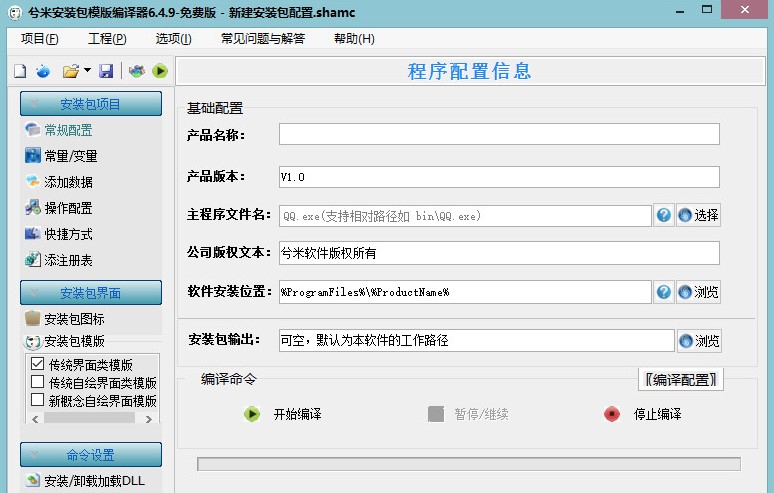Click the app icon in the title bar
Image resolution: width=774 pixels, height=493 pixels.
pyautogui.click(x=15, y=12)
